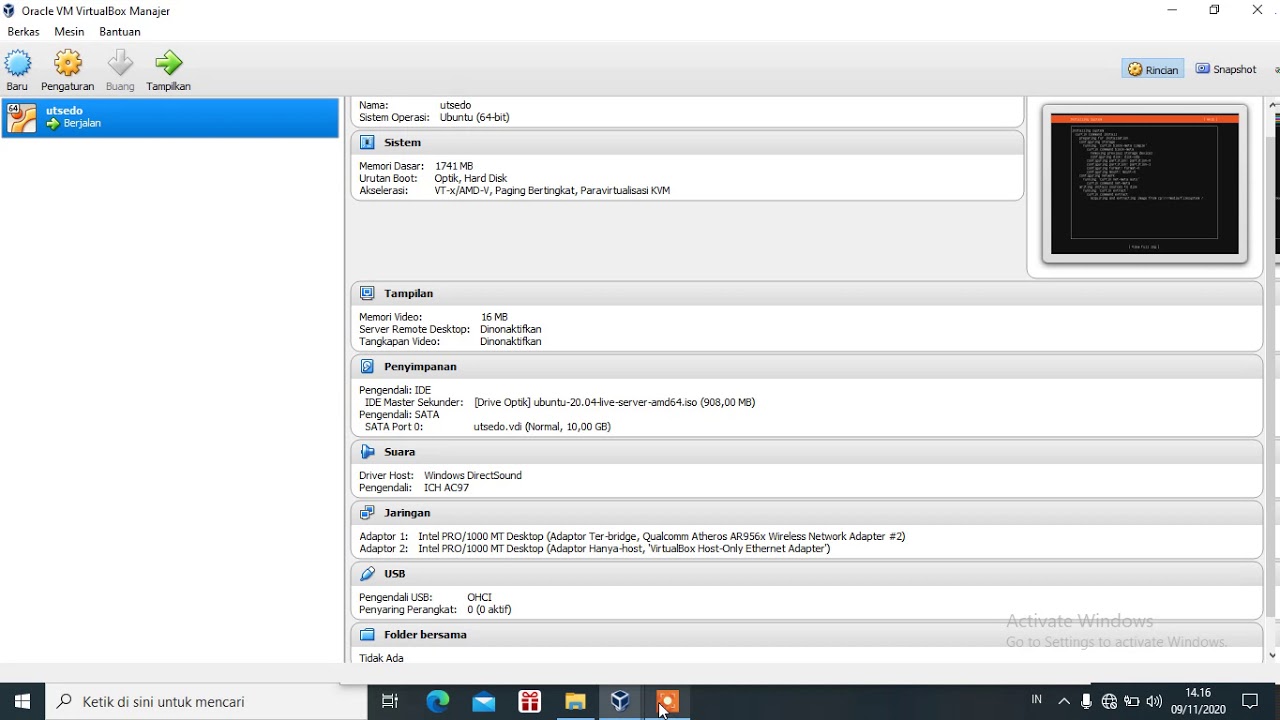Open the network tray icon
Screen dimensions: 1280x720
pos(1109,702)
